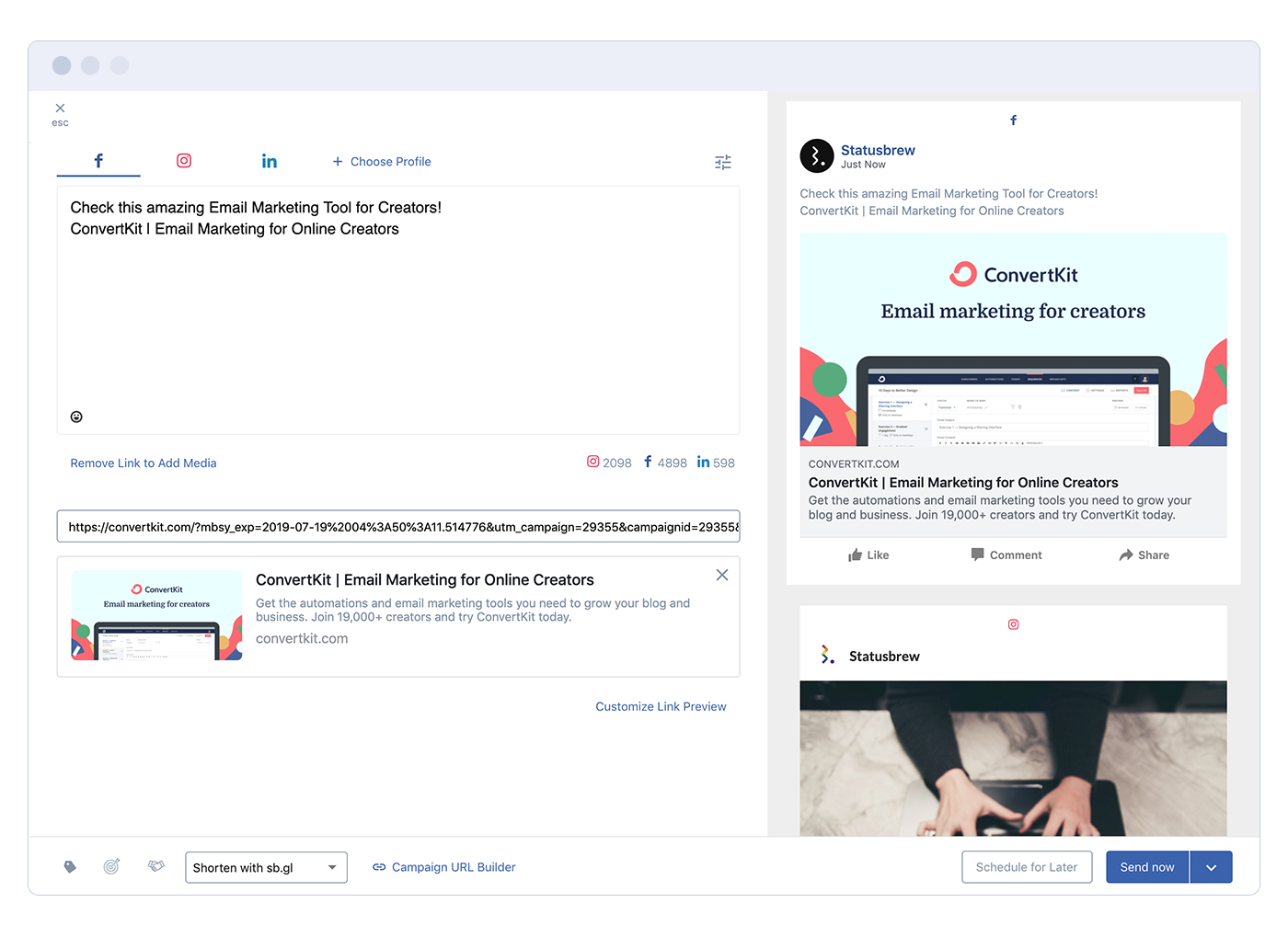1288x937 pixels.
Task: Open Customize Link Preview
Action: pyautogui.click(x=661, y=707)
